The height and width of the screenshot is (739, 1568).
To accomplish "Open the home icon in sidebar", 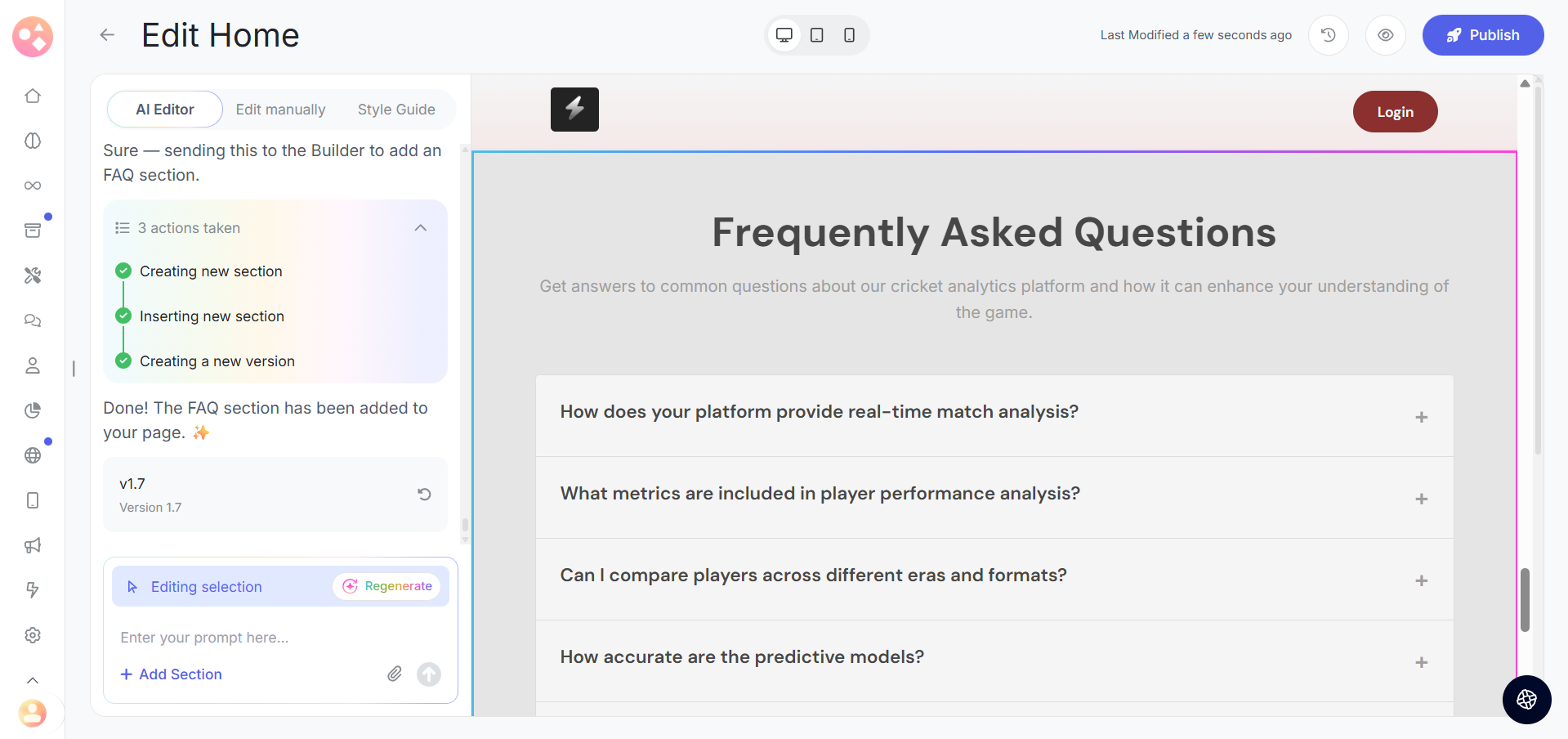I will (33, 96).
